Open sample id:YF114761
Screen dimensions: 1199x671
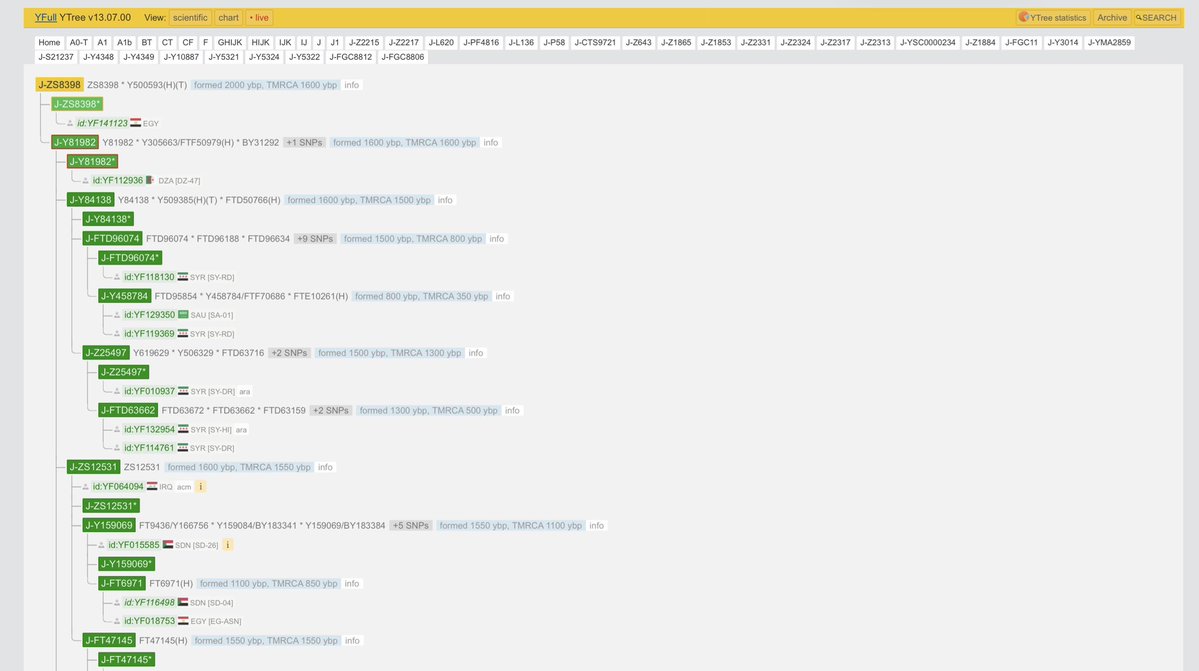coord(149,448)
